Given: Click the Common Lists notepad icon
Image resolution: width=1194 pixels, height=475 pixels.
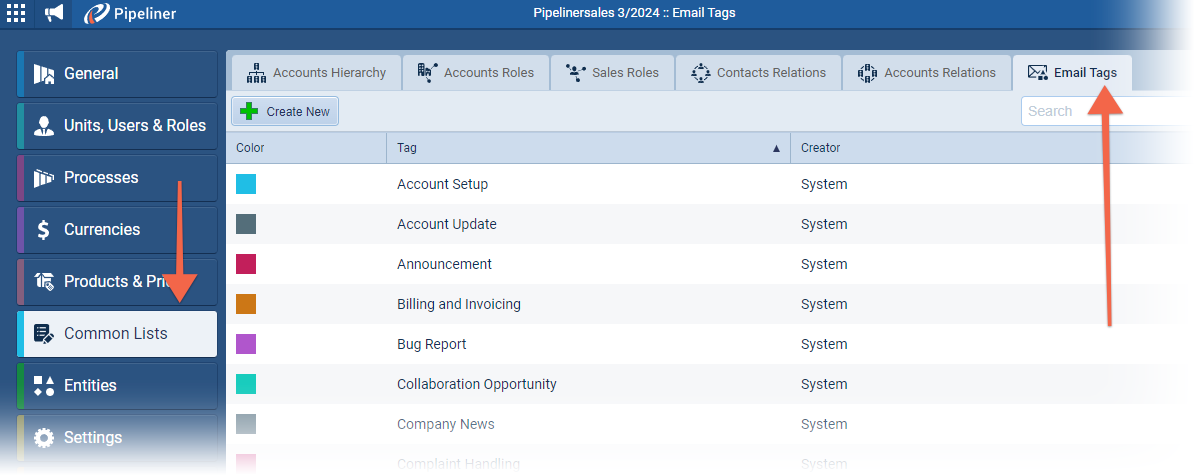Looking at the screenshot, I should (x=44, y=333).
